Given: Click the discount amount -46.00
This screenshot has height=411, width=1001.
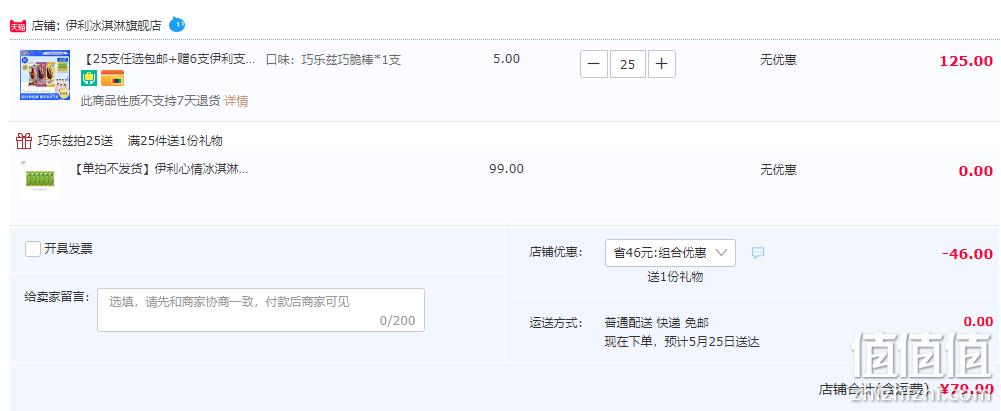Looking at the screenshot, I should [967, 253].
